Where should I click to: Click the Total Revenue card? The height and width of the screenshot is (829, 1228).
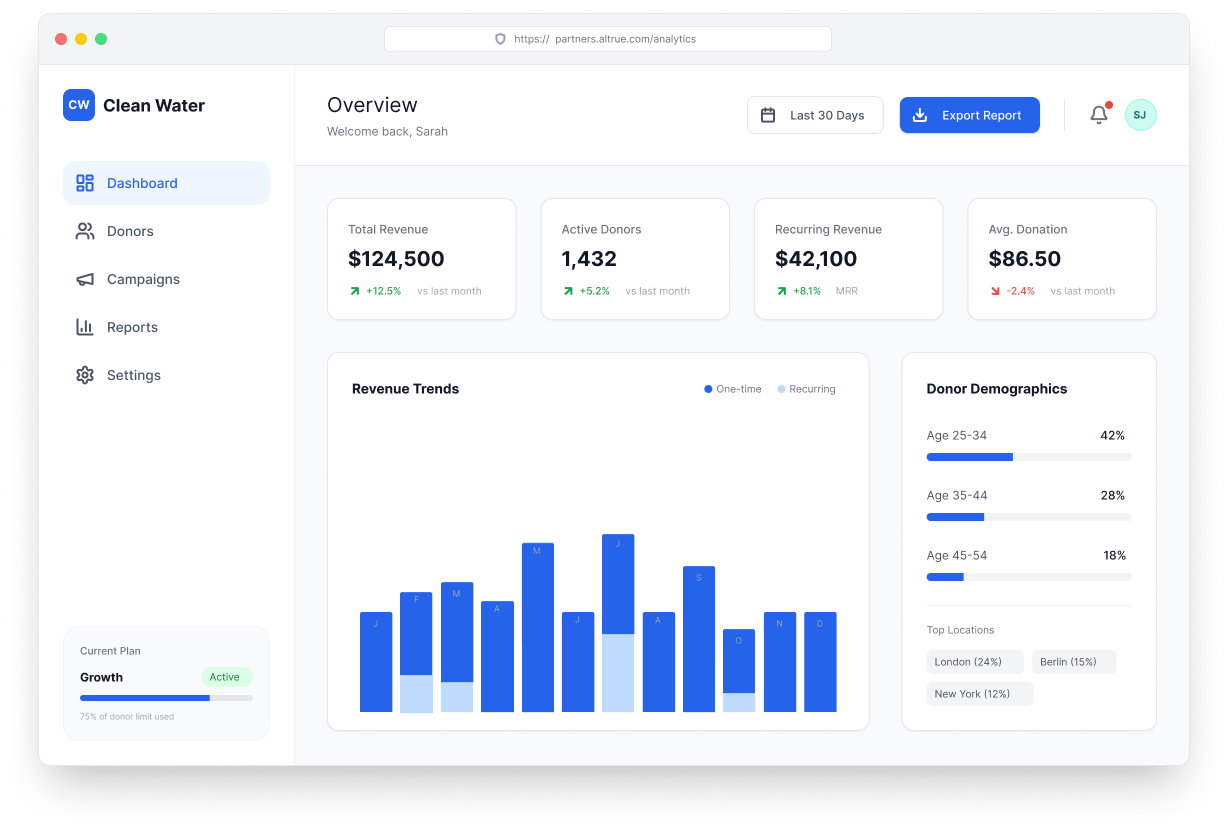(422, 259)
